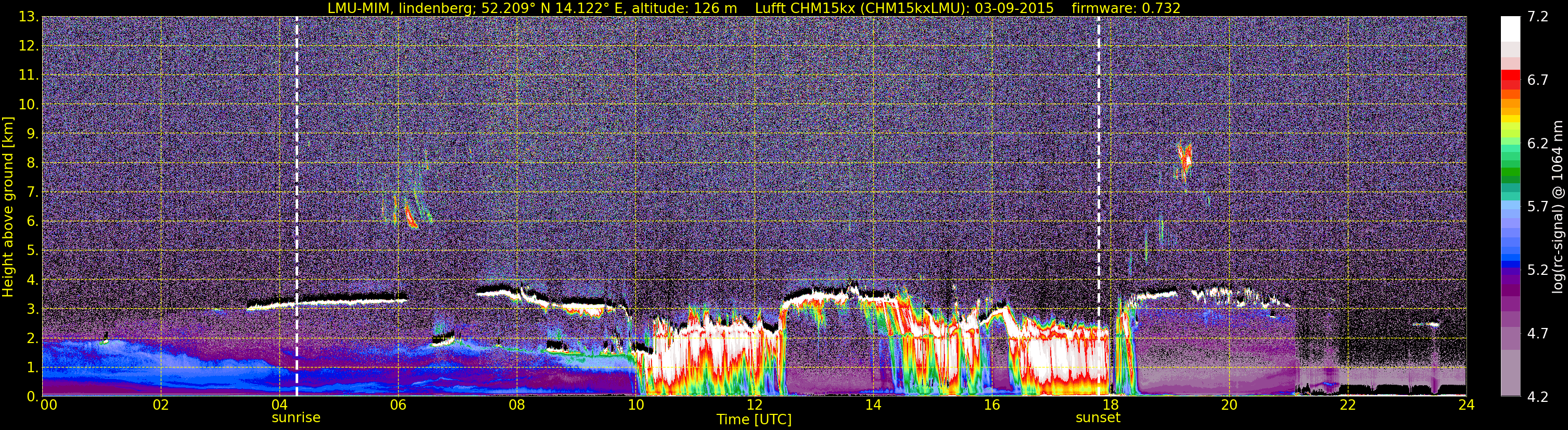Click the colorbar value label '5.7'

point(1538,207)
